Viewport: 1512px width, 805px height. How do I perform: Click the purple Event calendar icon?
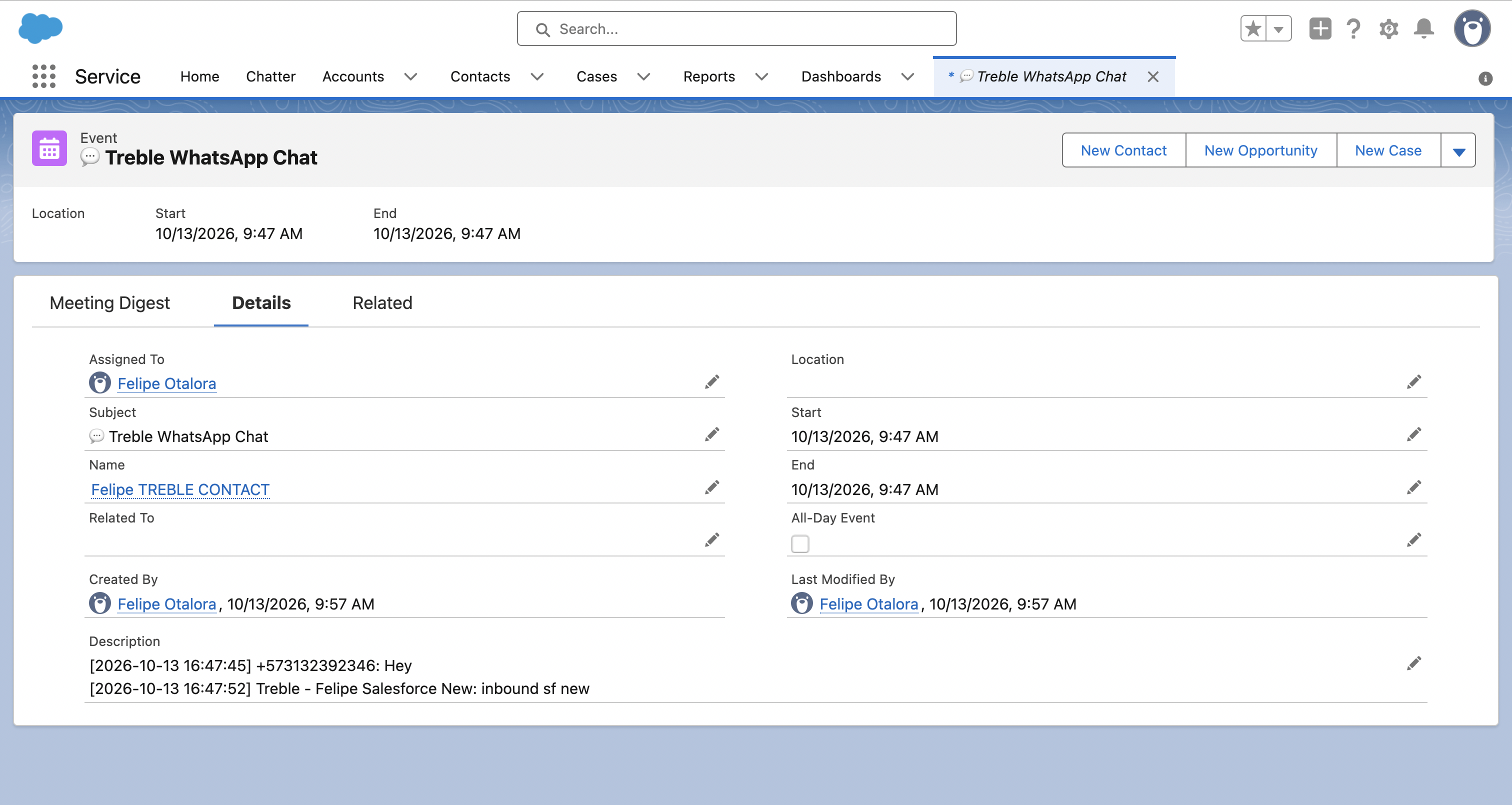coord(49,148)
